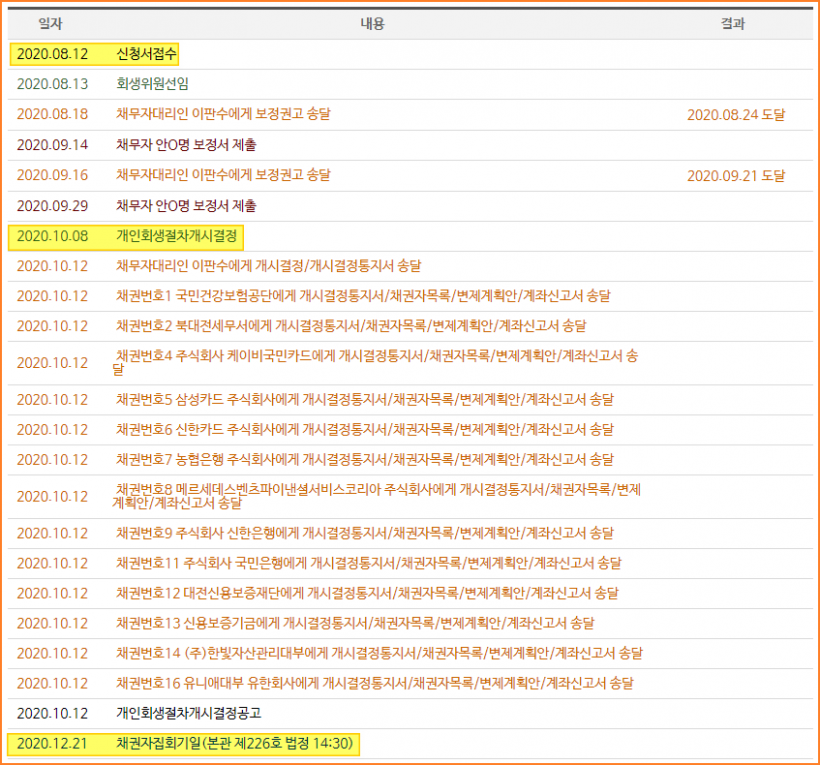Screen dimensions: 820x765
Task: Open 채권번호14 한빛자산관리대부 entry
Action: 379,653
